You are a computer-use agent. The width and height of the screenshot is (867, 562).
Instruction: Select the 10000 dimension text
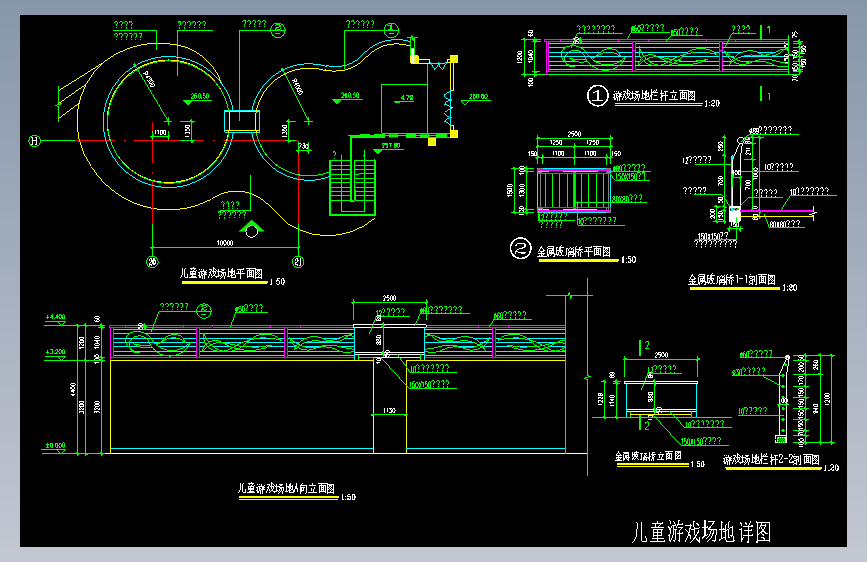point(225,243)
